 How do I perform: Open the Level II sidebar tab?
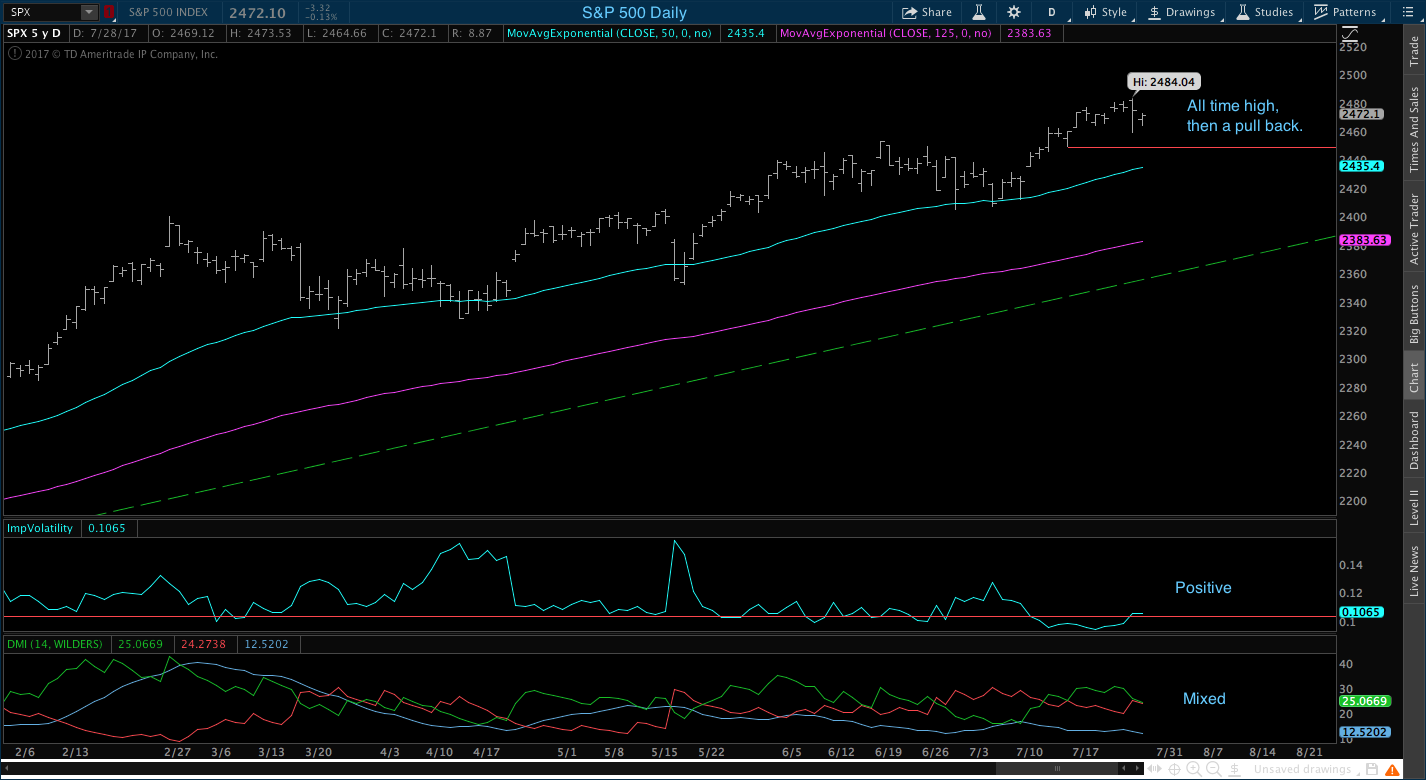[1414, 507]
